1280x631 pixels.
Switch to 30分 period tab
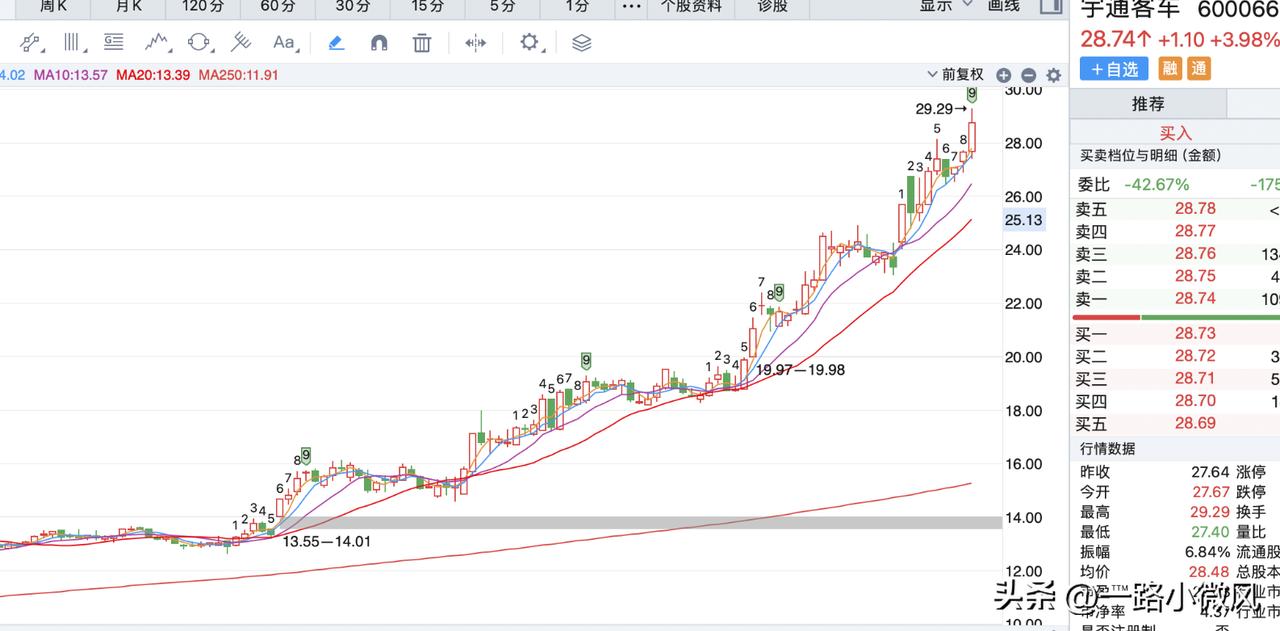tap(353, 6)
